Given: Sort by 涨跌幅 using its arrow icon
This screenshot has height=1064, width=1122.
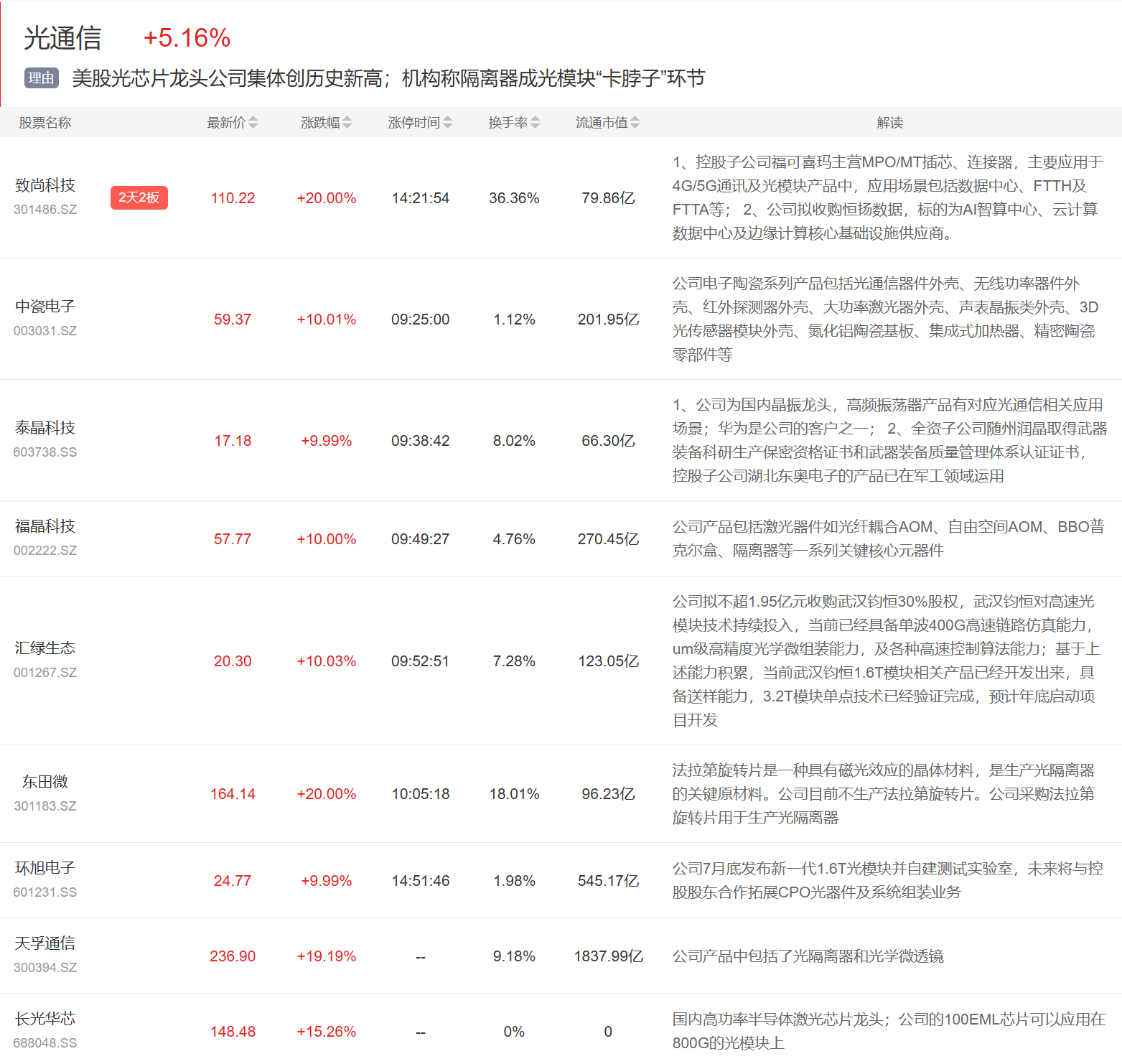Looking at the screenshot, I should point(347,123).
